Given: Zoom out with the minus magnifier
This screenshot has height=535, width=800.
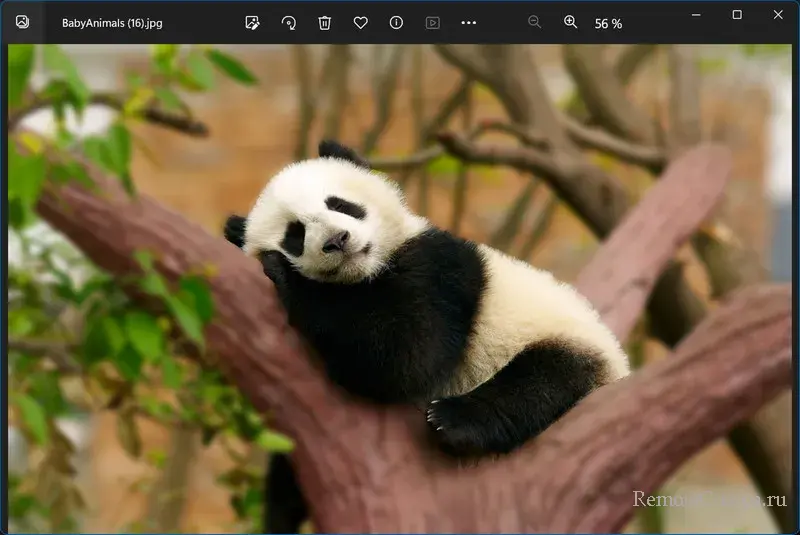Looking at the screenshot, I should (535, 22).
